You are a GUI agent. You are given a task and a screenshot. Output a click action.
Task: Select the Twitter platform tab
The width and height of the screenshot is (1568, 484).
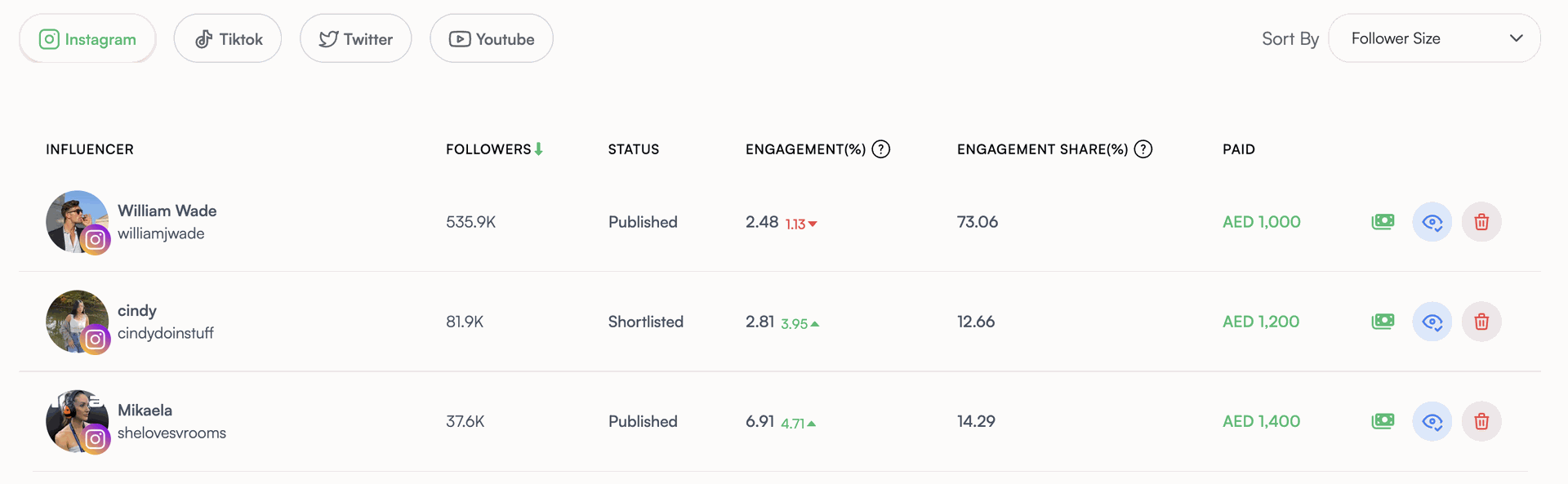(355, 38)
